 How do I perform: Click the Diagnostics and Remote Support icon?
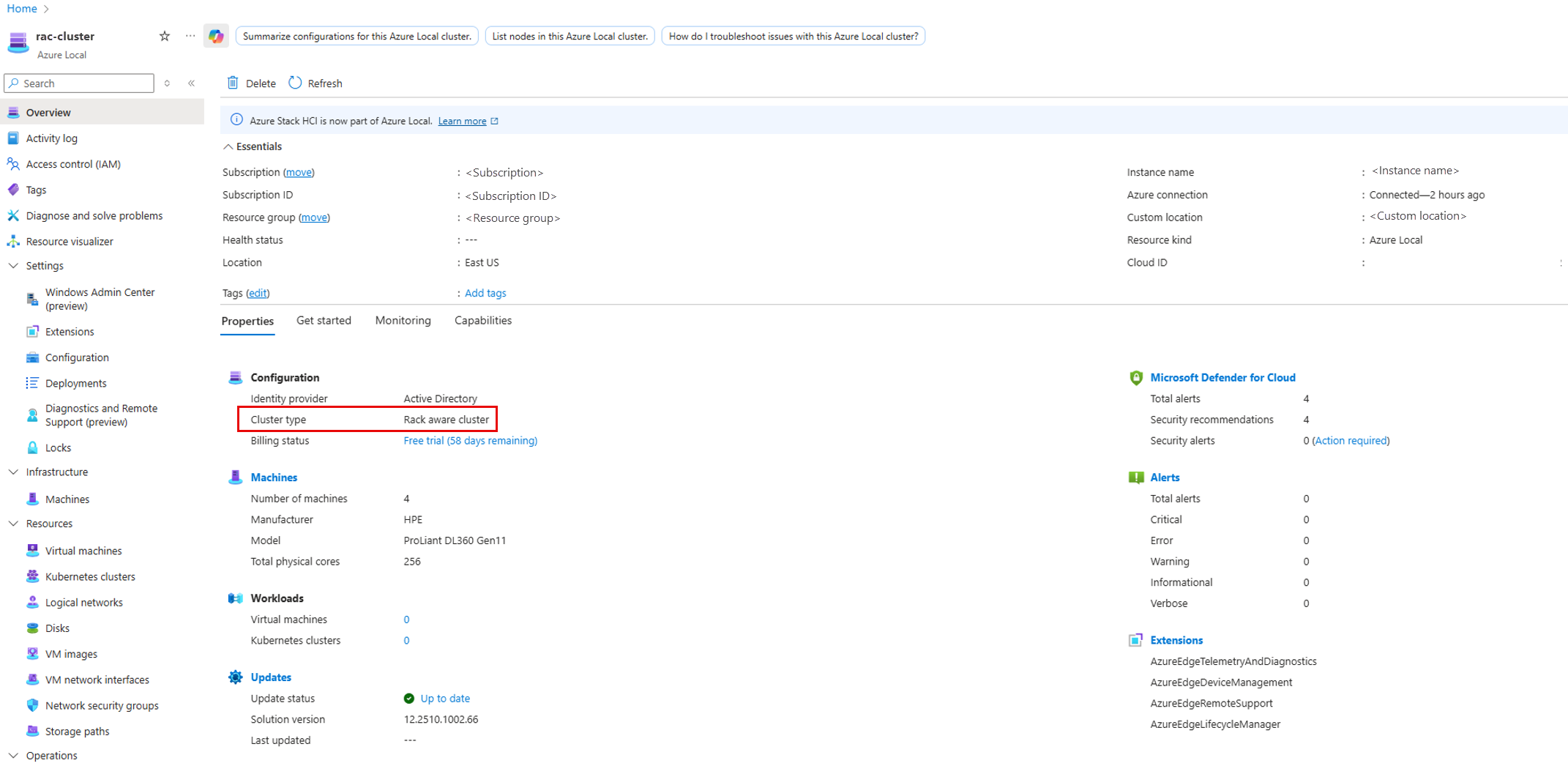pos(32,415)
